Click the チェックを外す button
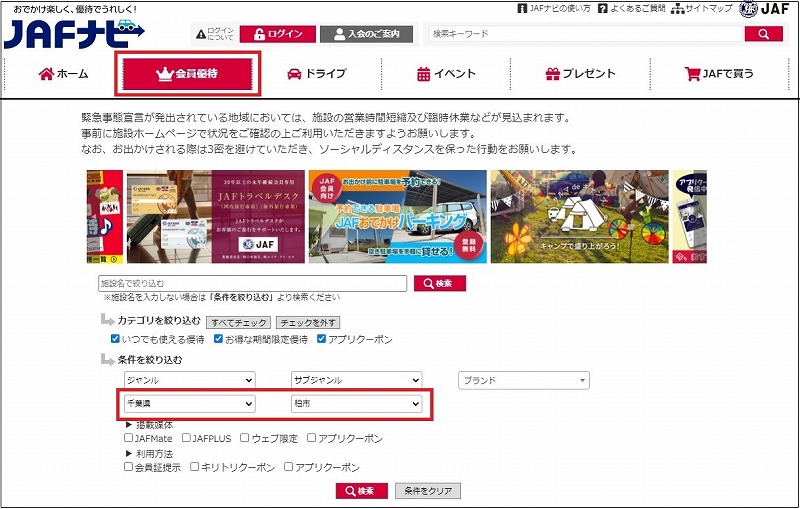This screenshot has width=800, height=509. pyautogui.click(x=308, y=322)
